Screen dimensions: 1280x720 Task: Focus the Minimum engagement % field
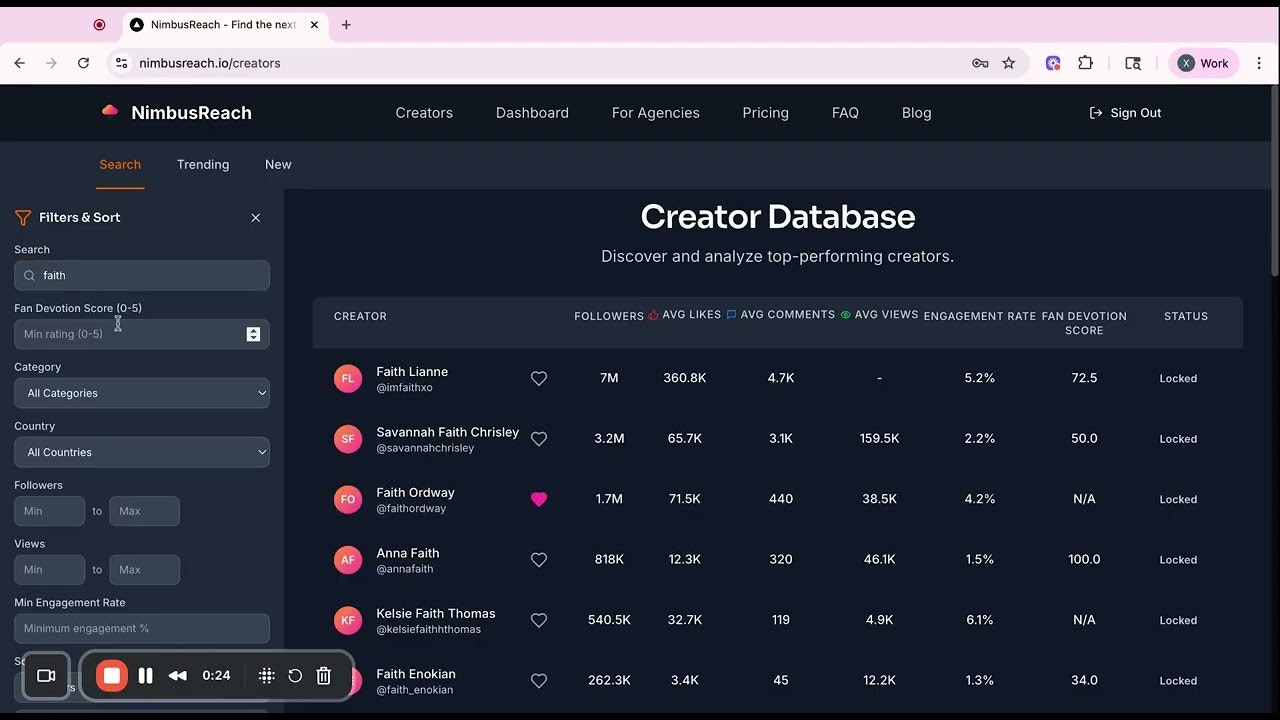coord(142,629)
